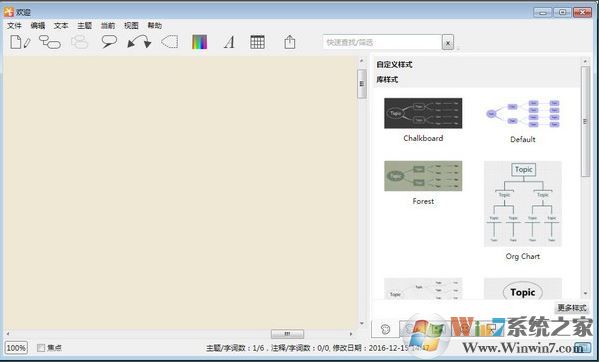Click the styles panel scroll-up arrow

[585, 61]
